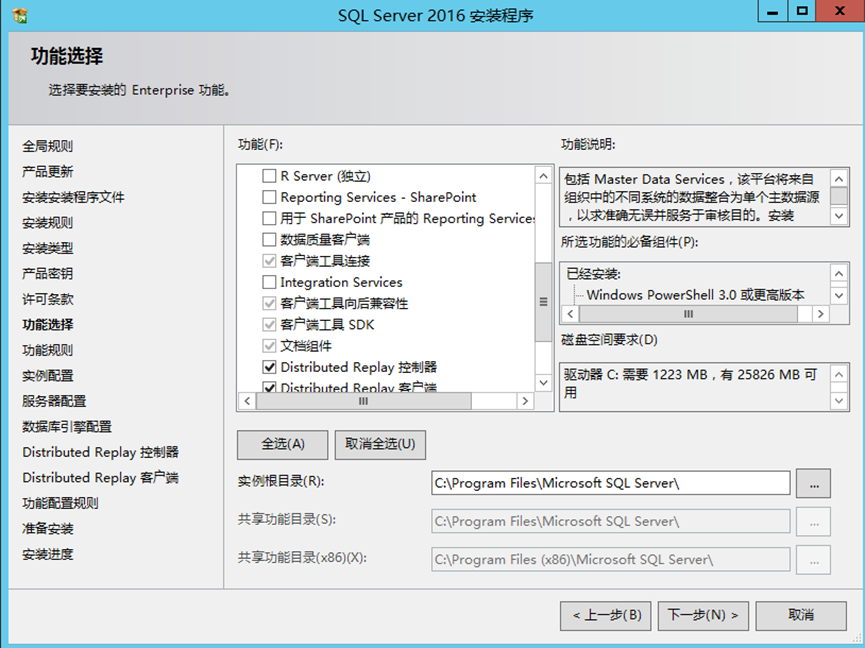Select 许可条款 step in sidebar
Viewport: 865px width, 648px height.
tap(47, 299)
